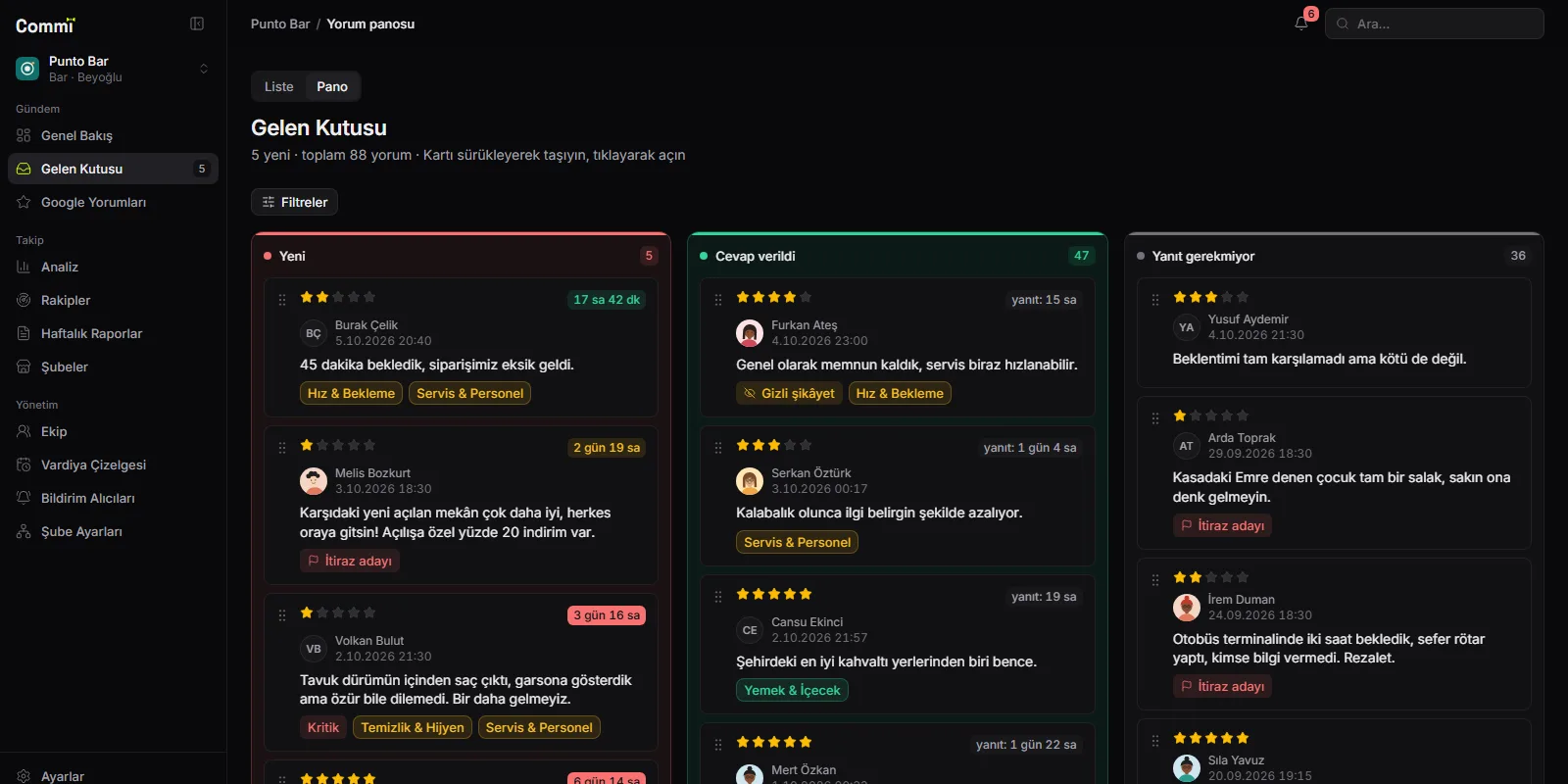1568x784 pixels.
Task: Click Temizlik & Hijyen tag
Action: 413,727
